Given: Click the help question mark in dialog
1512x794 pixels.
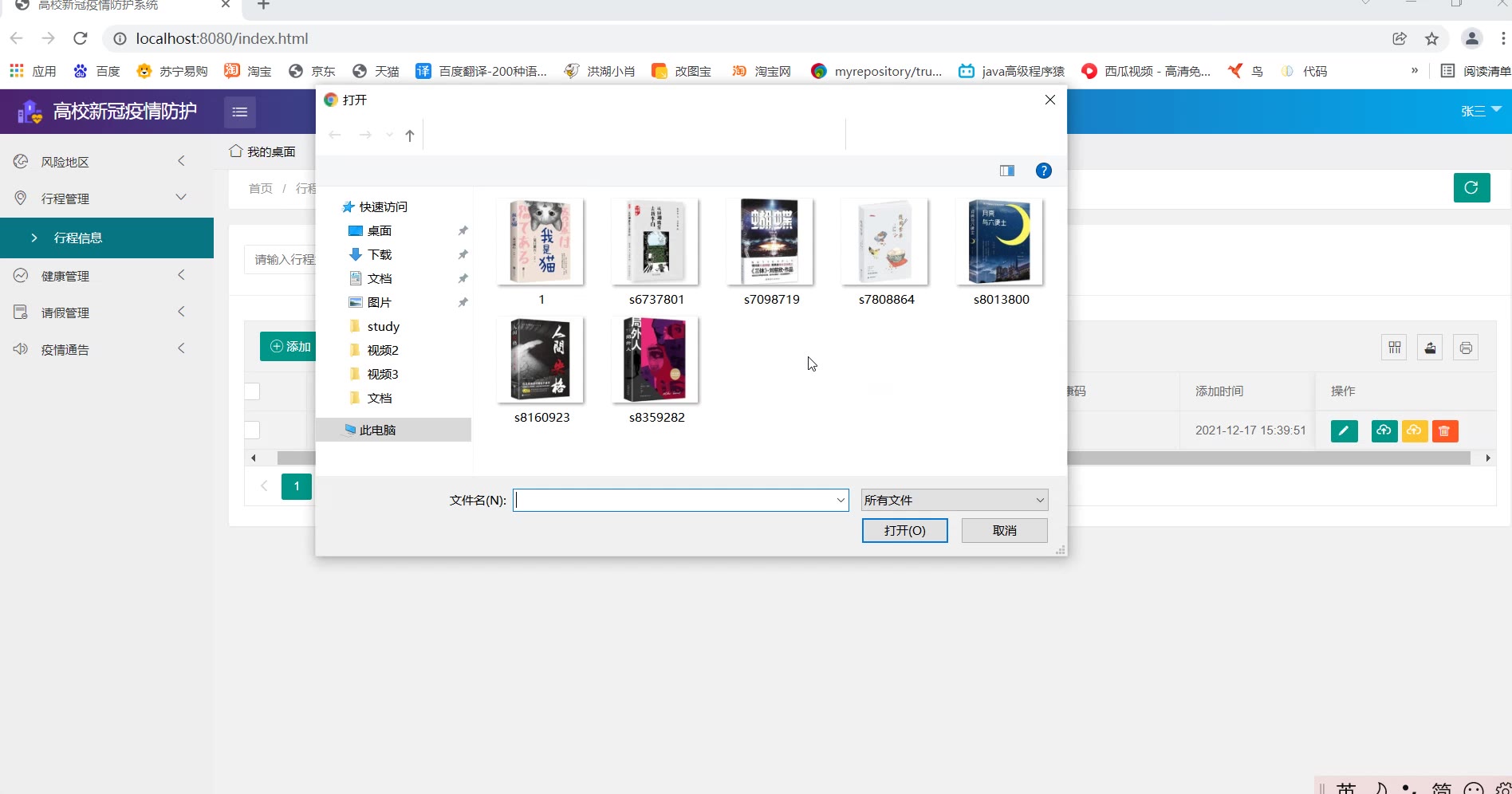Looking at the screenshot, I should click(x=1043, y=171).
